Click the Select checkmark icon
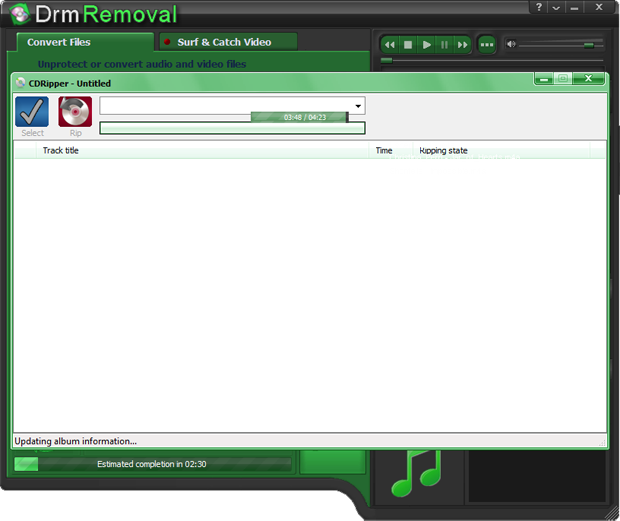The image size is (620, 521). [32, 112]
